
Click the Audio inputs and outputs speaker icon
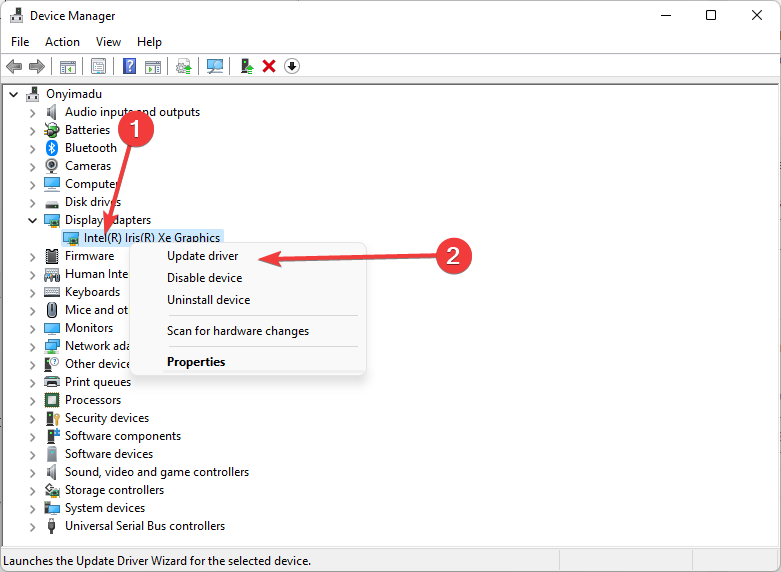click(51, 112)
